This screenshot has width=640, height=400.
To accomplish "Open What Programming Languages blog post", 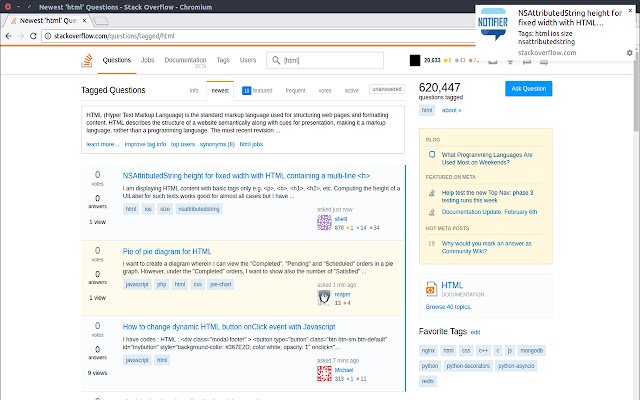I will point(487,158).
